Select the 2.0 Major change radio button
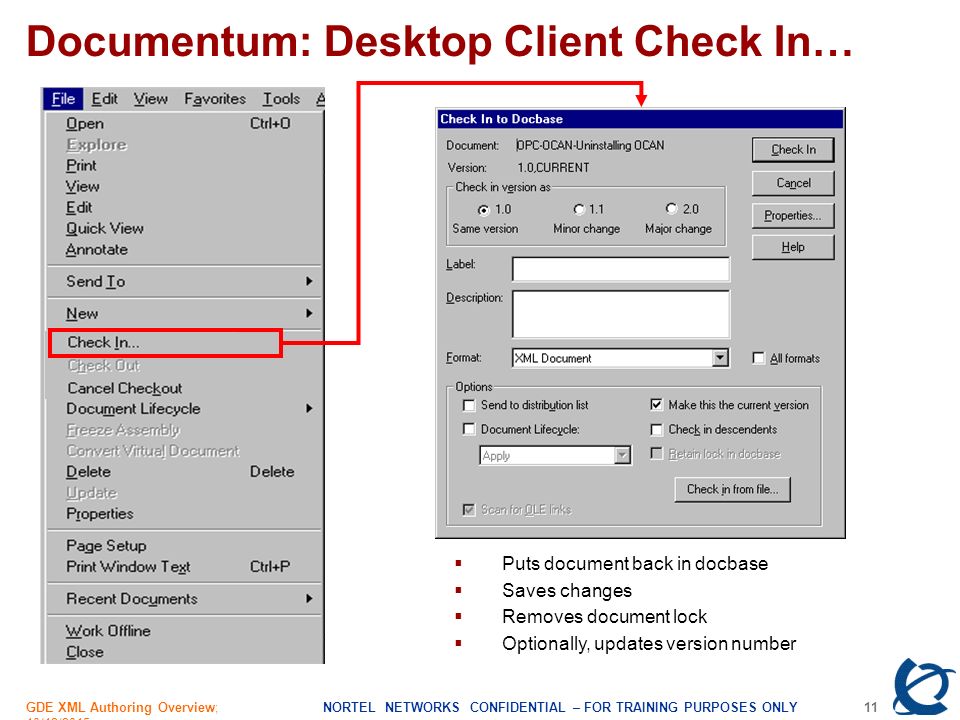Image resolution: width=960 pixels, height=720 pixels. [672, 209]
